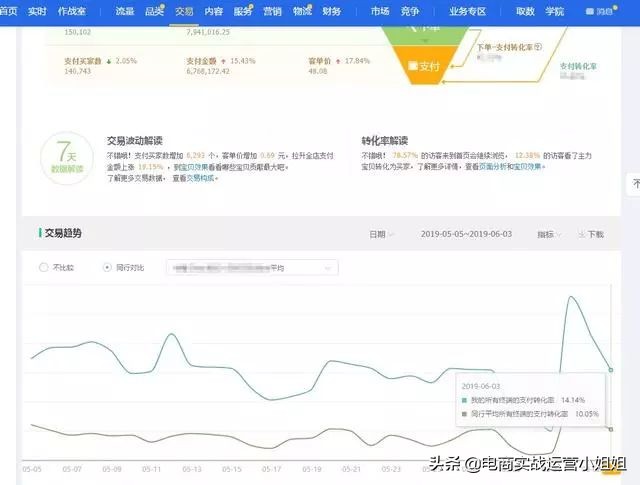Select the 客单价 metric
The width and height of the screenshot is (640, 485).
(320, 61)
